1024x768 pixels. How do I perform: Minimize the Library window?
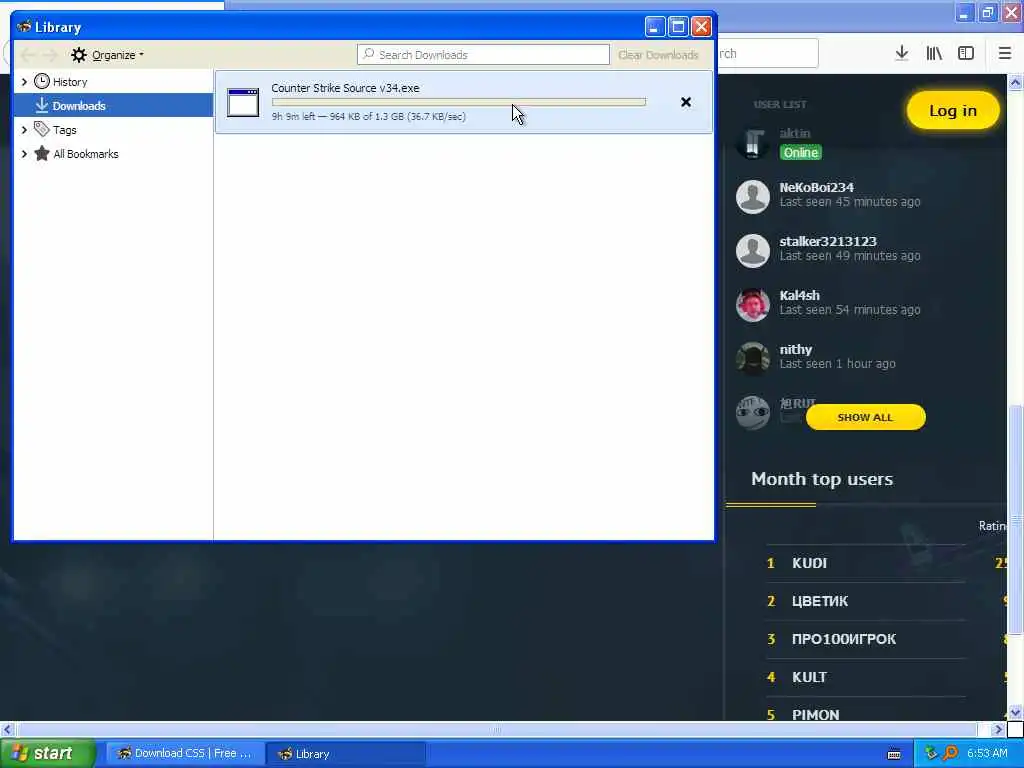(x=655, y=27)
